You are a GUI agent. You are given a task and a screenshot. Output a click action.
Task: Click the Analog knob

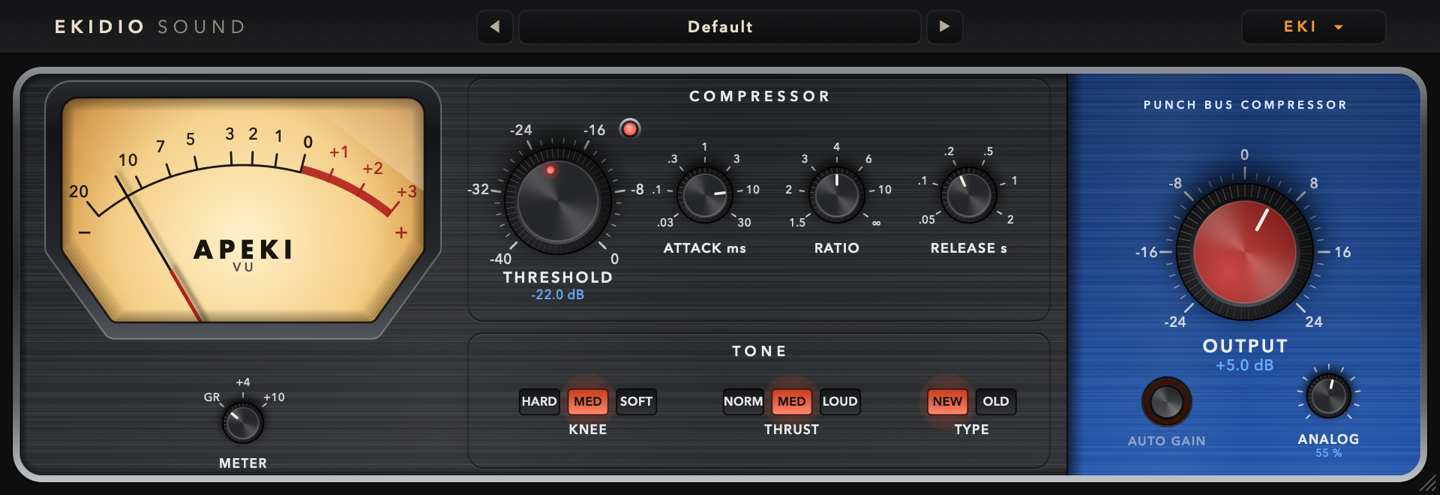coord(1329,397)
